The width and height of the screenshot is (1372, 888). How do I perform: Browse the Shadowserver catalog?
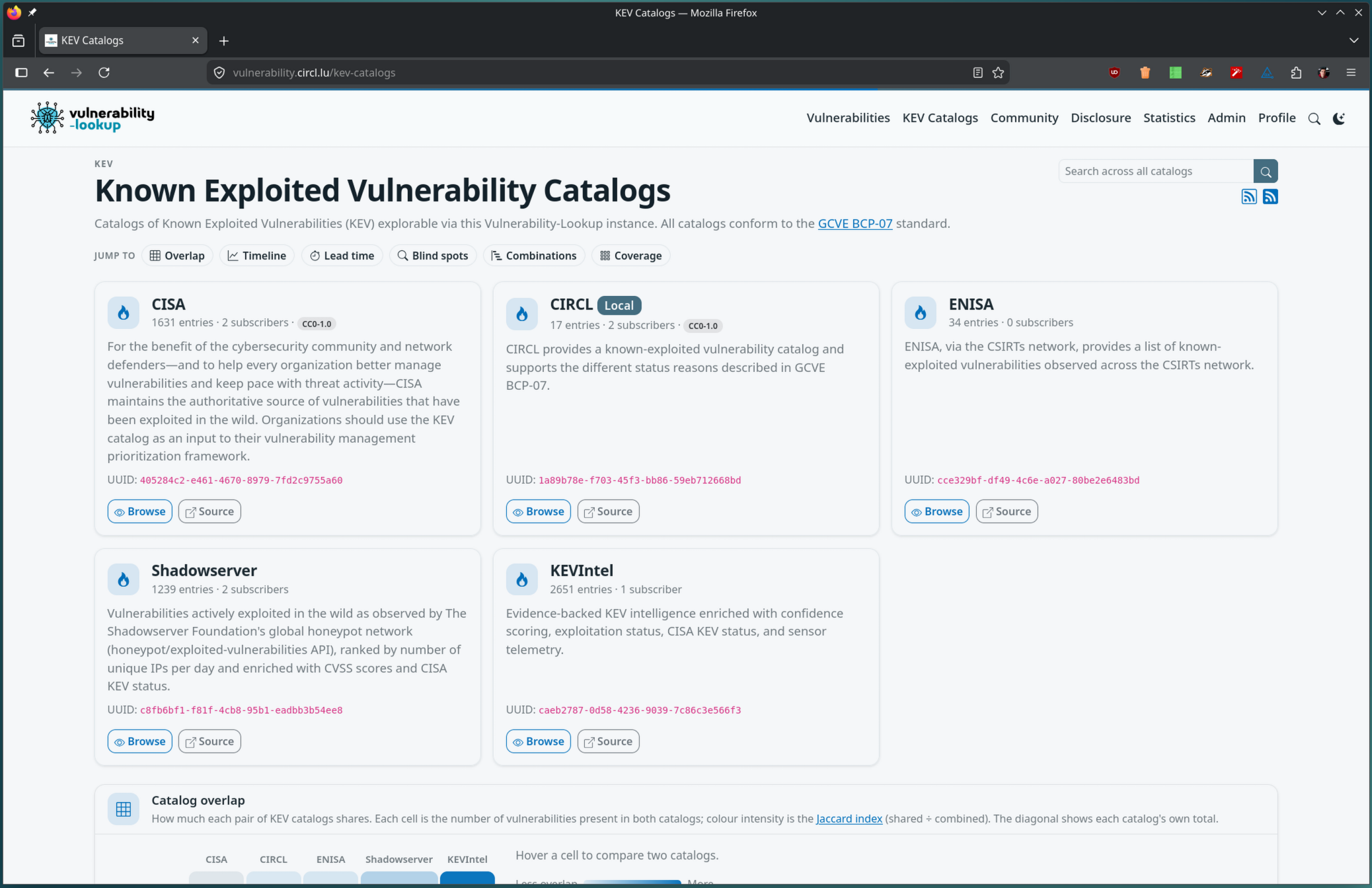point(140,741)
